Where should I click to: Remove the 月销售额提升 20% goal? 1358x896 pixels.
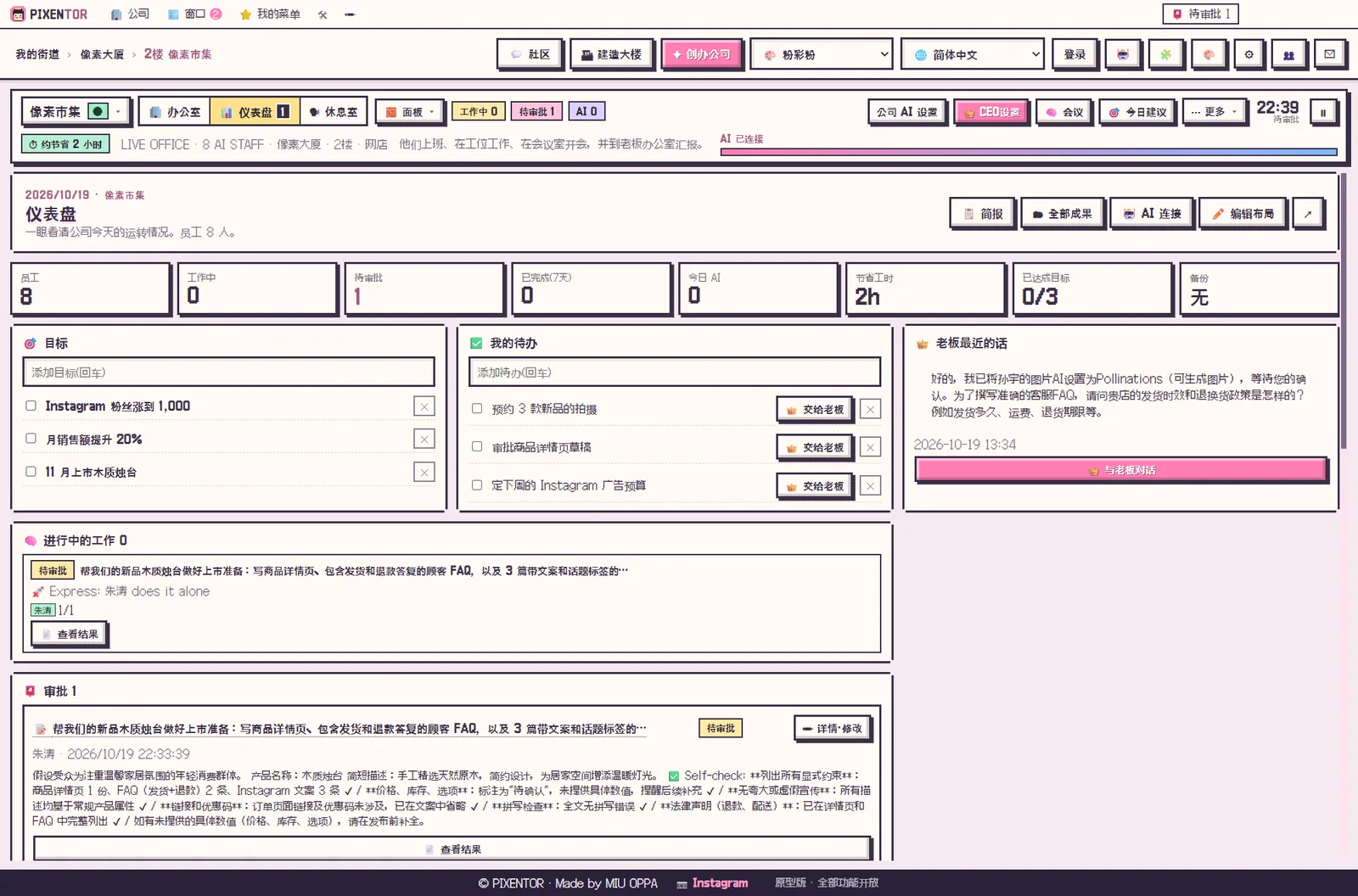click(x=424, y=439)
